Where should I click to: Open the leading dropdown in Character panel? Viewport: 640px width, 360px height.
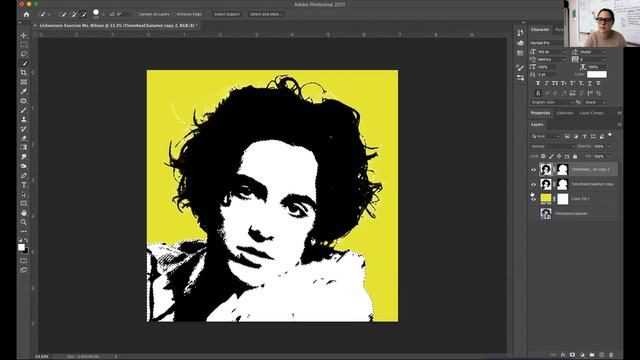point(604,52)
